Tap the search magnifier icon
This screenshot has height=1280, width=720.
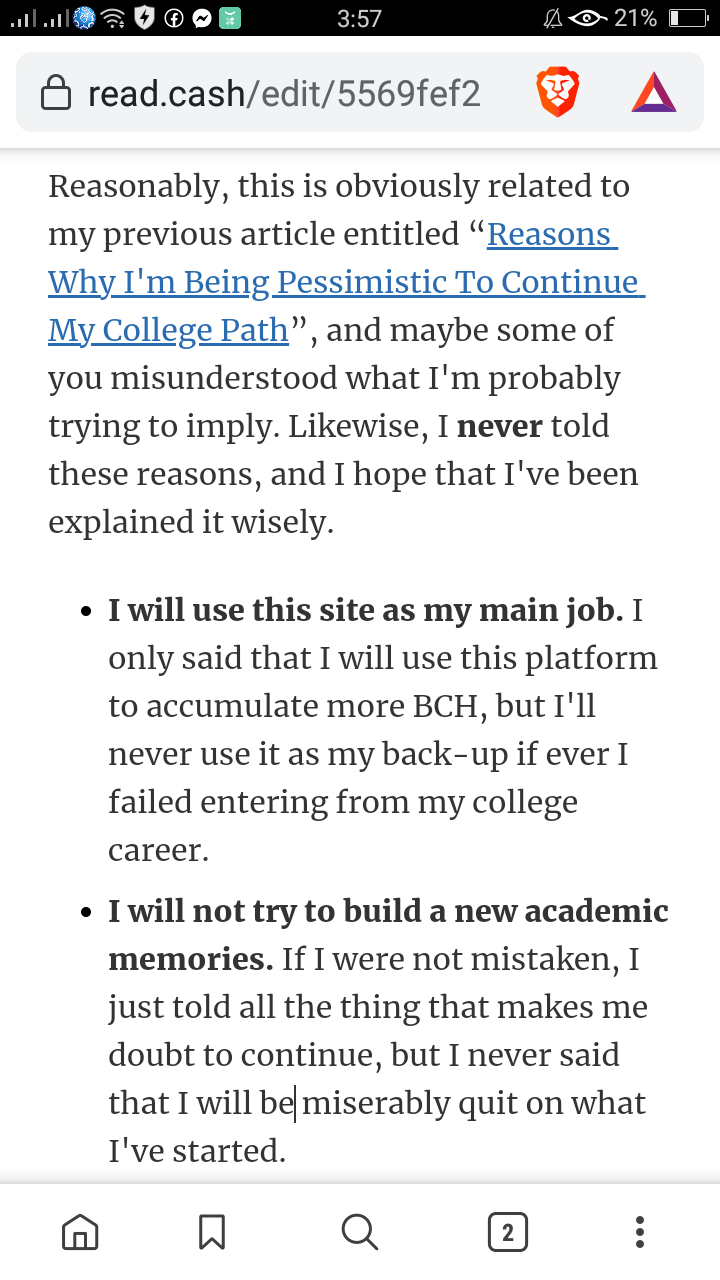tap(359, 1232)
